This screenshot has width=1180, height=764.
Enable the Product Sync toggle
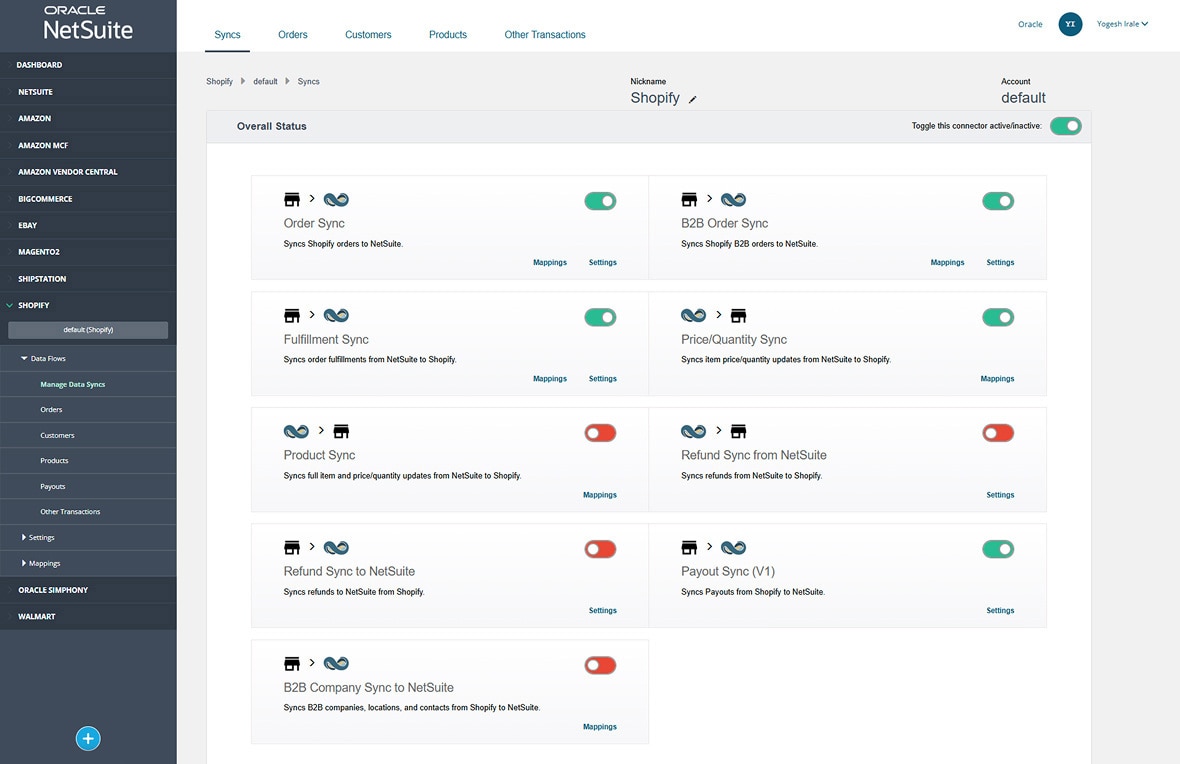point(600,432)
